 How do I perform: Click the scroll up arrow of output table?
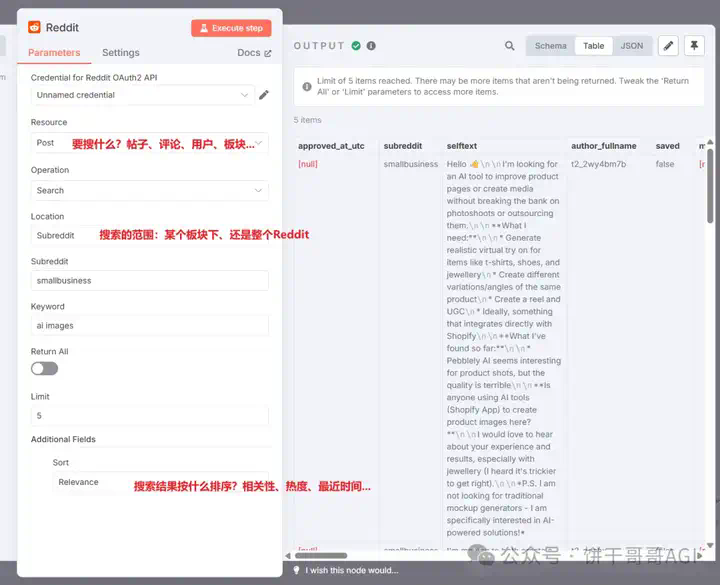coord(710,142)
